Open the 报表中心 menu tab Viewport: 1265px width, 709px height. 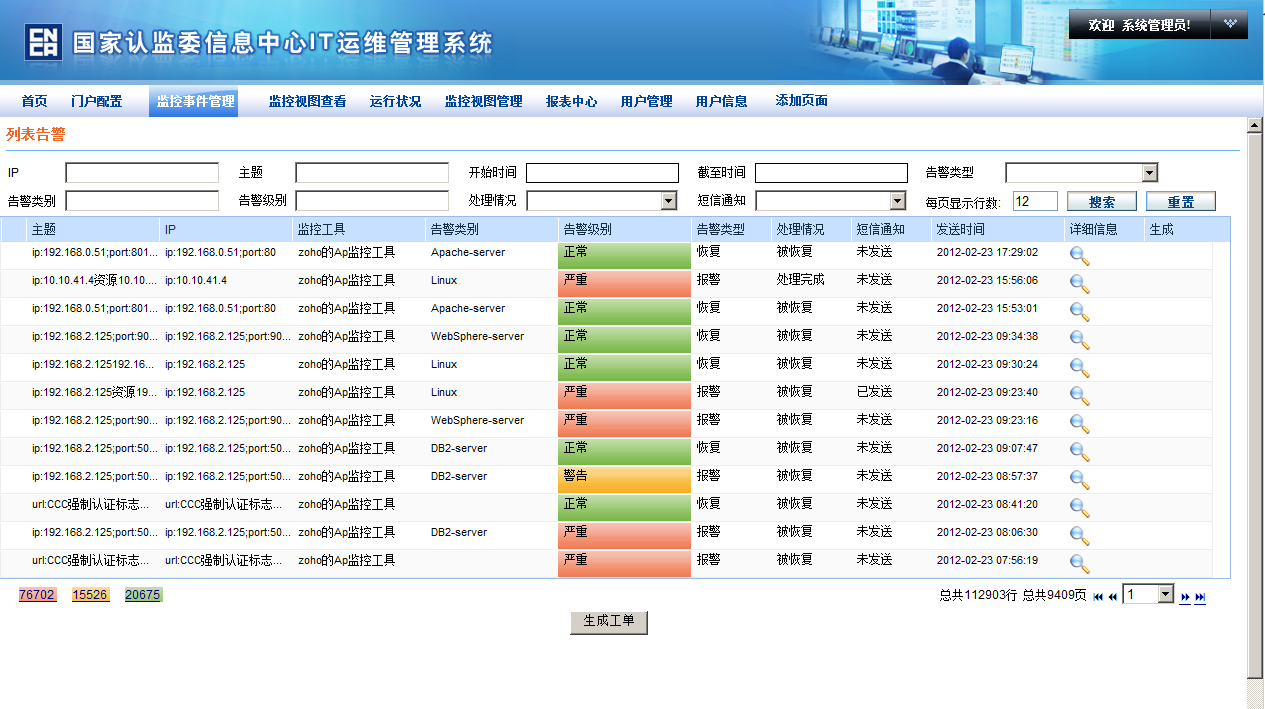(x=571, y=101)
